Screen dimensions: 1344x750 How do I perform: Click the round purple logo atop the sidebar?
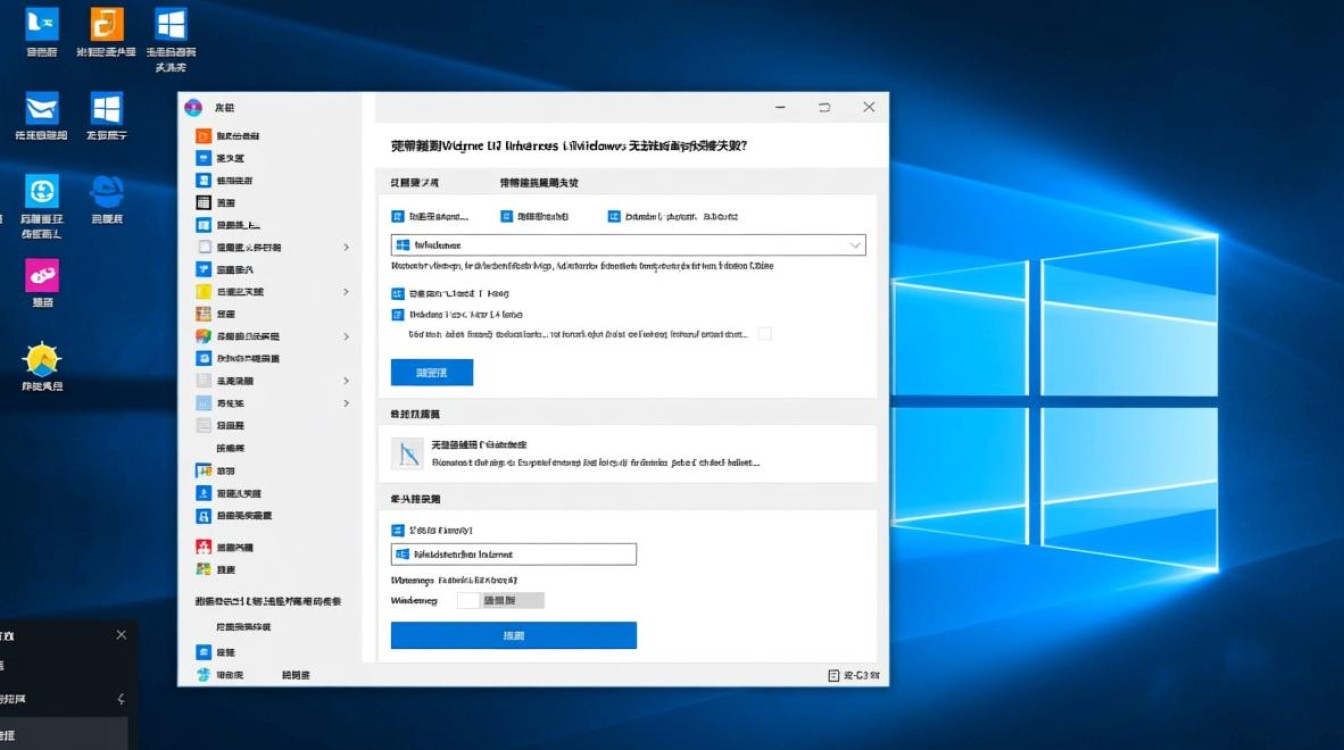tap(194, 108)
